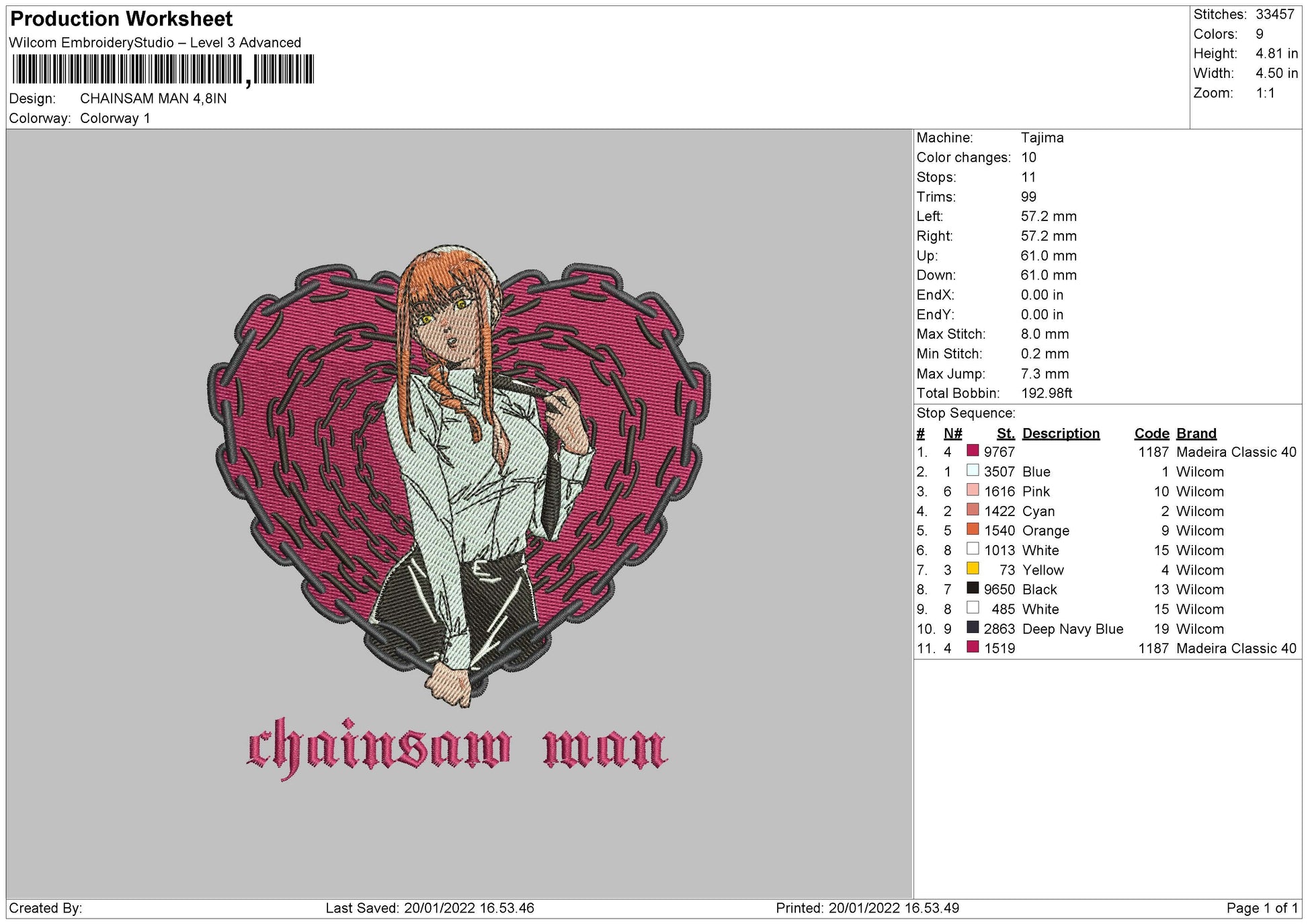
Task: Select the Cyan thread swatch in stop 4
Action: click(973, 510)
